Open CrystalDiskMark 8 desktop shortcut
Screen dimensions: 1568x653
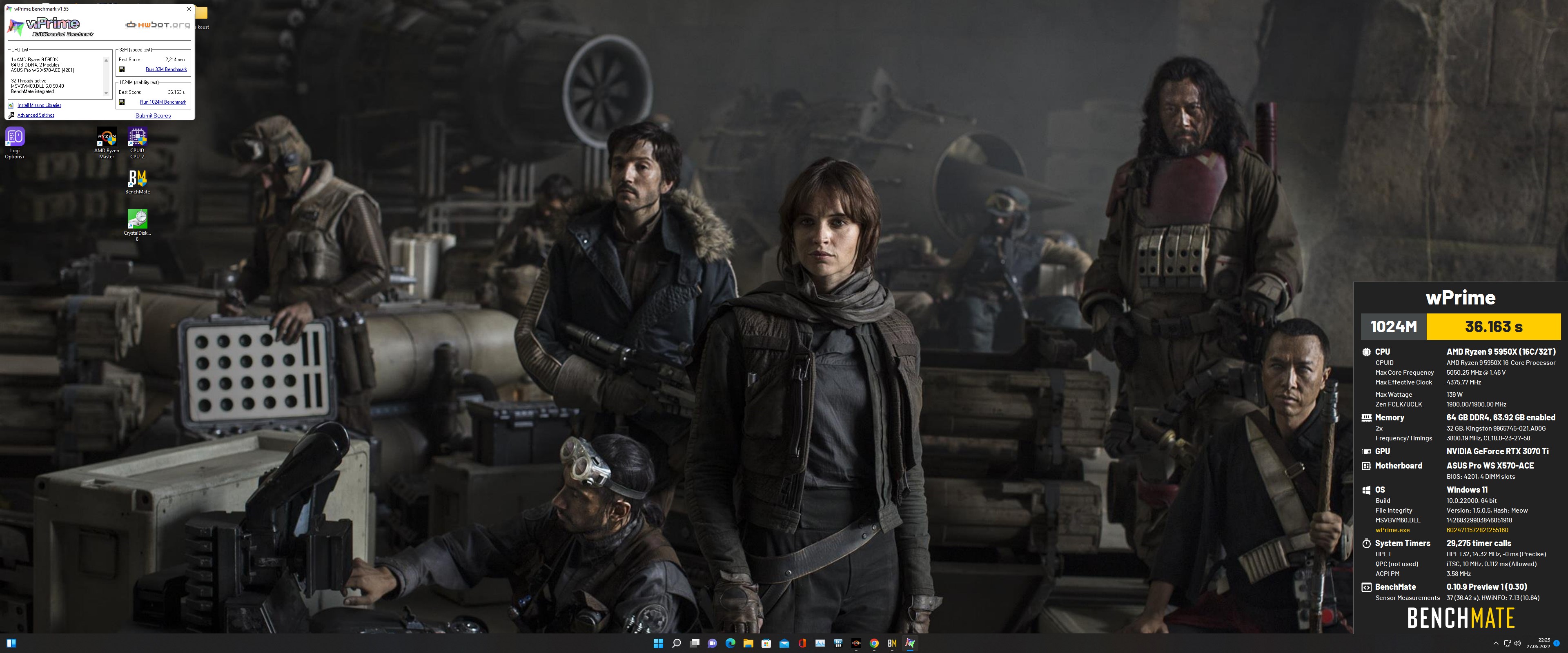137,224
